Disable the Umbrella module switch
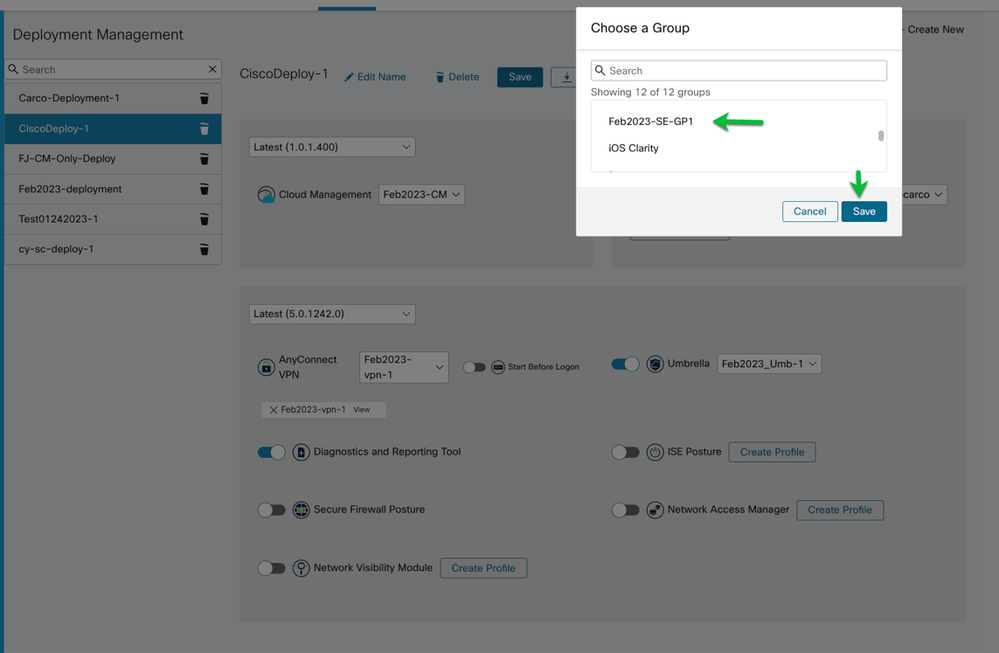Image resolution: width=999 pixels, height=653 pixels. pos(625,364)
